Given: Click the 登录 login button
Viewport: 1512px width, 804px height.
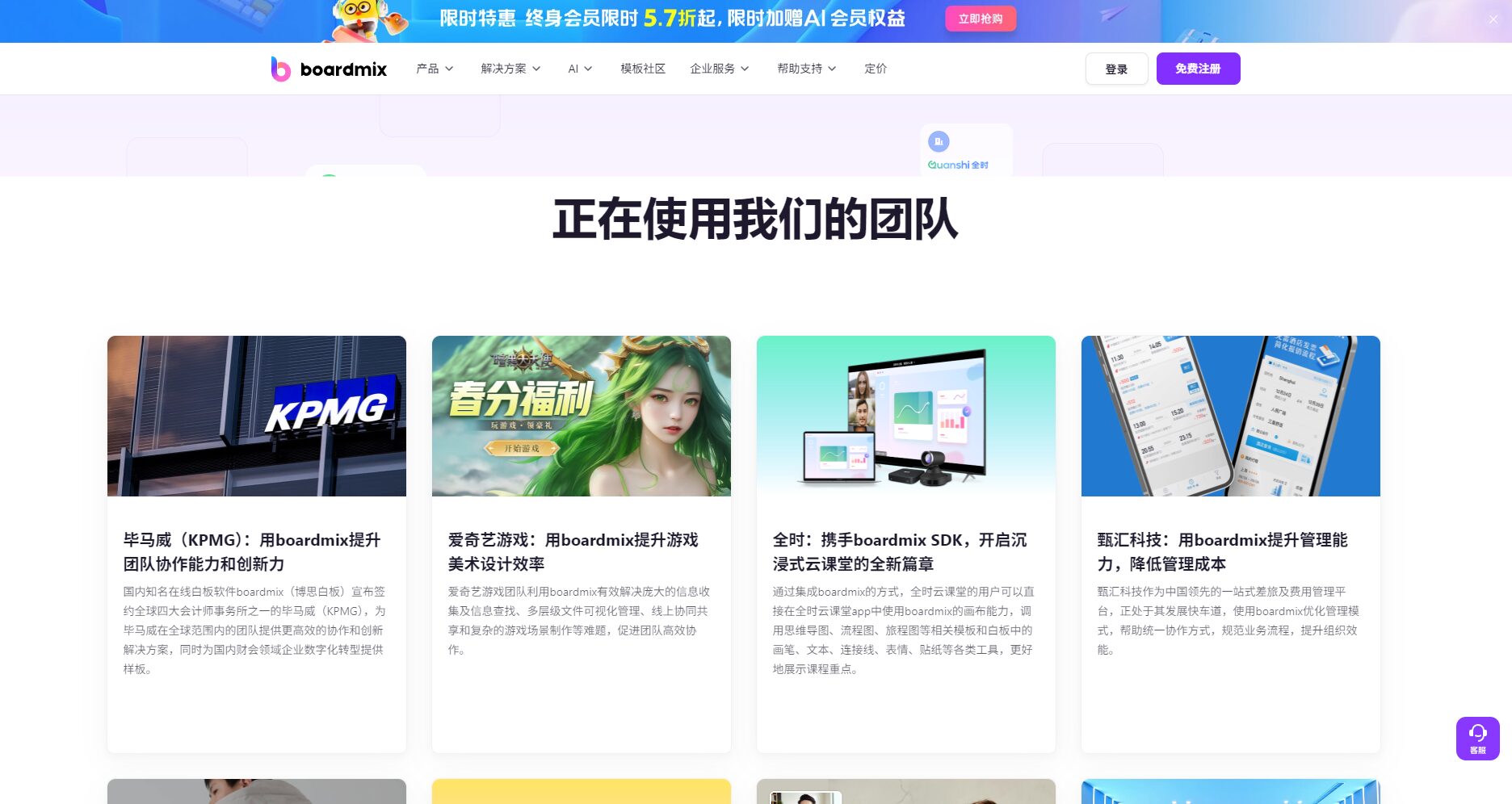Looking at the screenshot, I should [1116, 69].
